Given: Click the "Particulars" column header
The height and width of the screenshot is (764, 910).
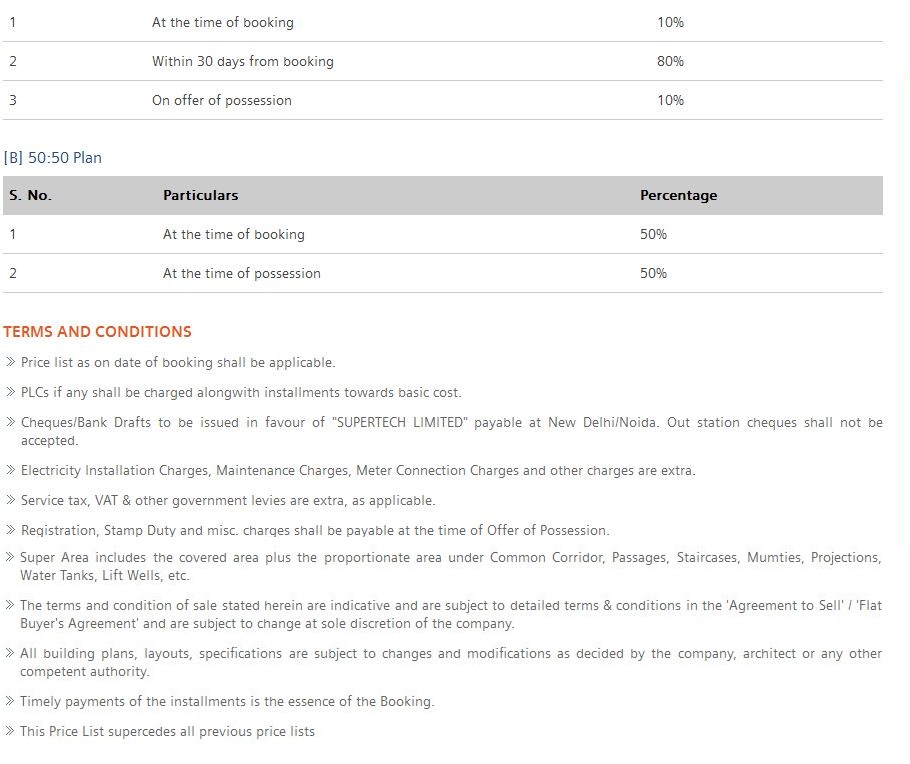Looking at the screenshot, I should (x=201, y=196).
